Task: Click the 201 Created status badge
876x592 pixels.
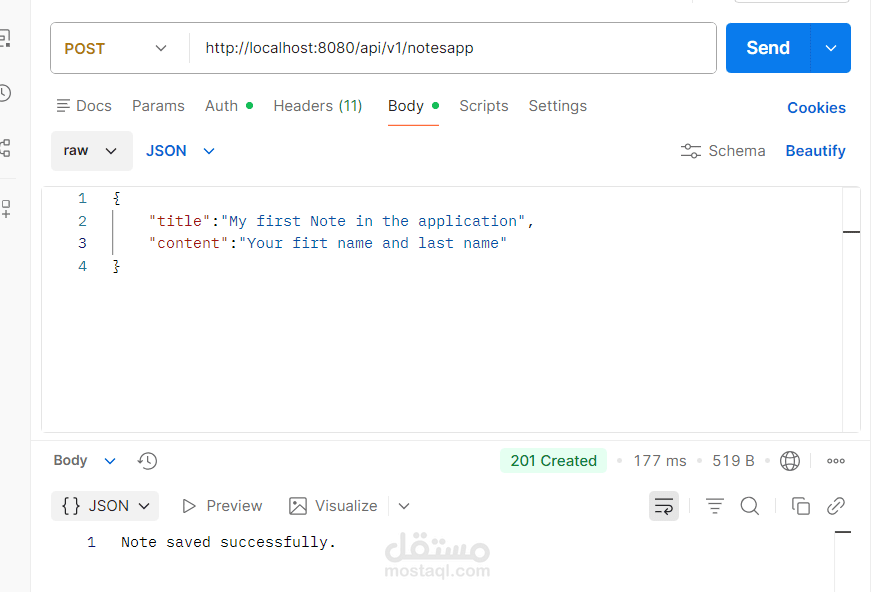Action: click(553, 461)
